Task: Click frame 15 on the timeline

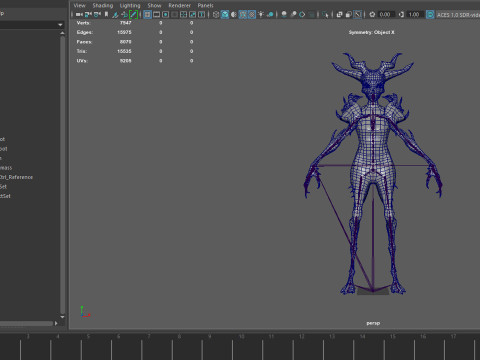Action: tap(393, 337)
